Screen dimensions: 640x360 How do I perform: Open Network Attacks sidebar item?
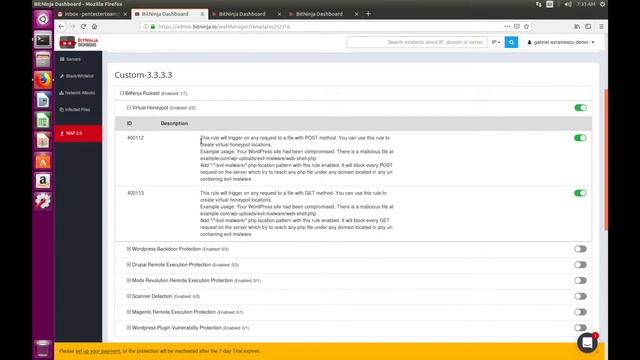coord(78,93)
